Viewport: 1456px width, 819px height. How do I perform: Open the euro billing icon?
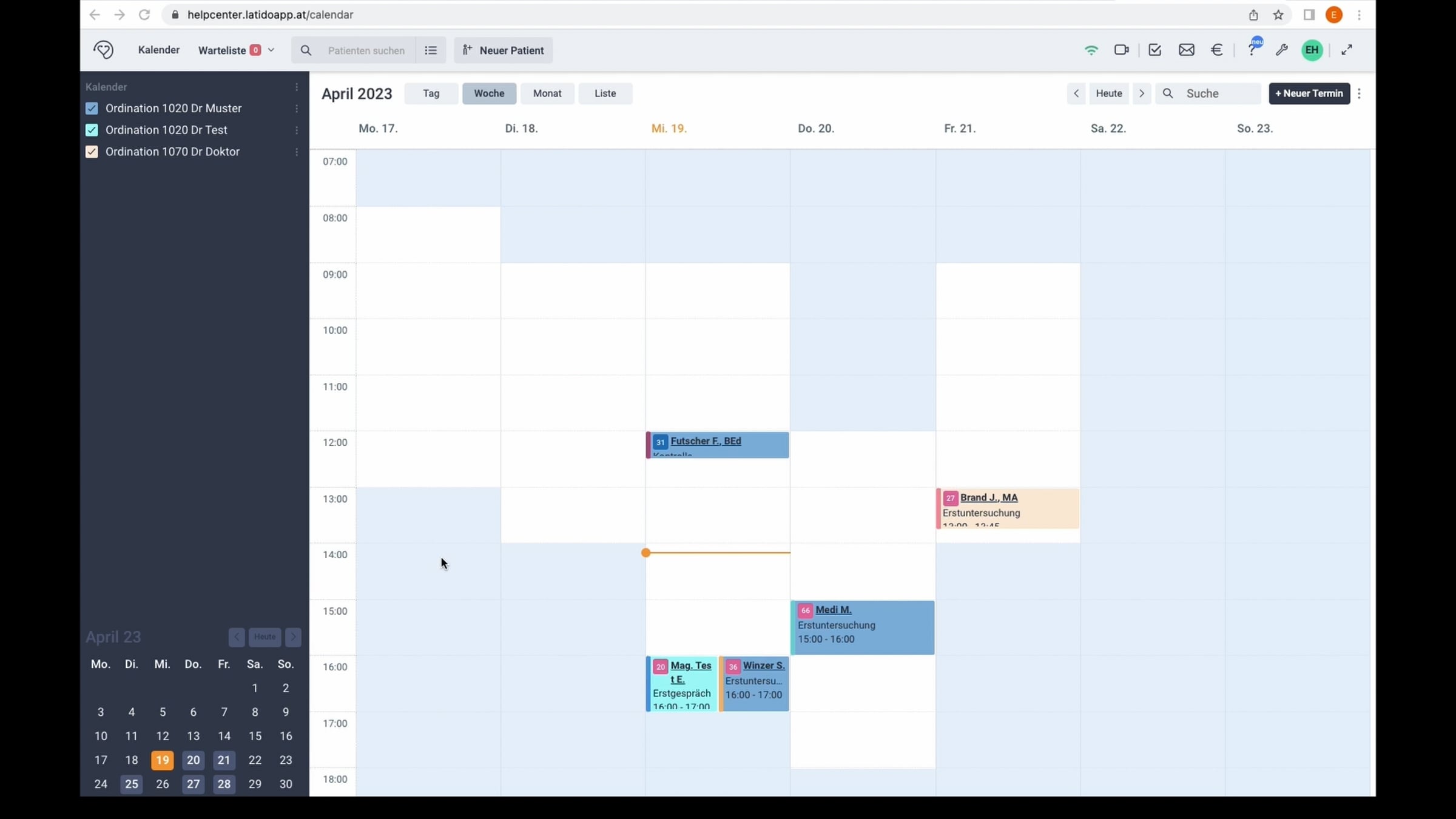1216,50
